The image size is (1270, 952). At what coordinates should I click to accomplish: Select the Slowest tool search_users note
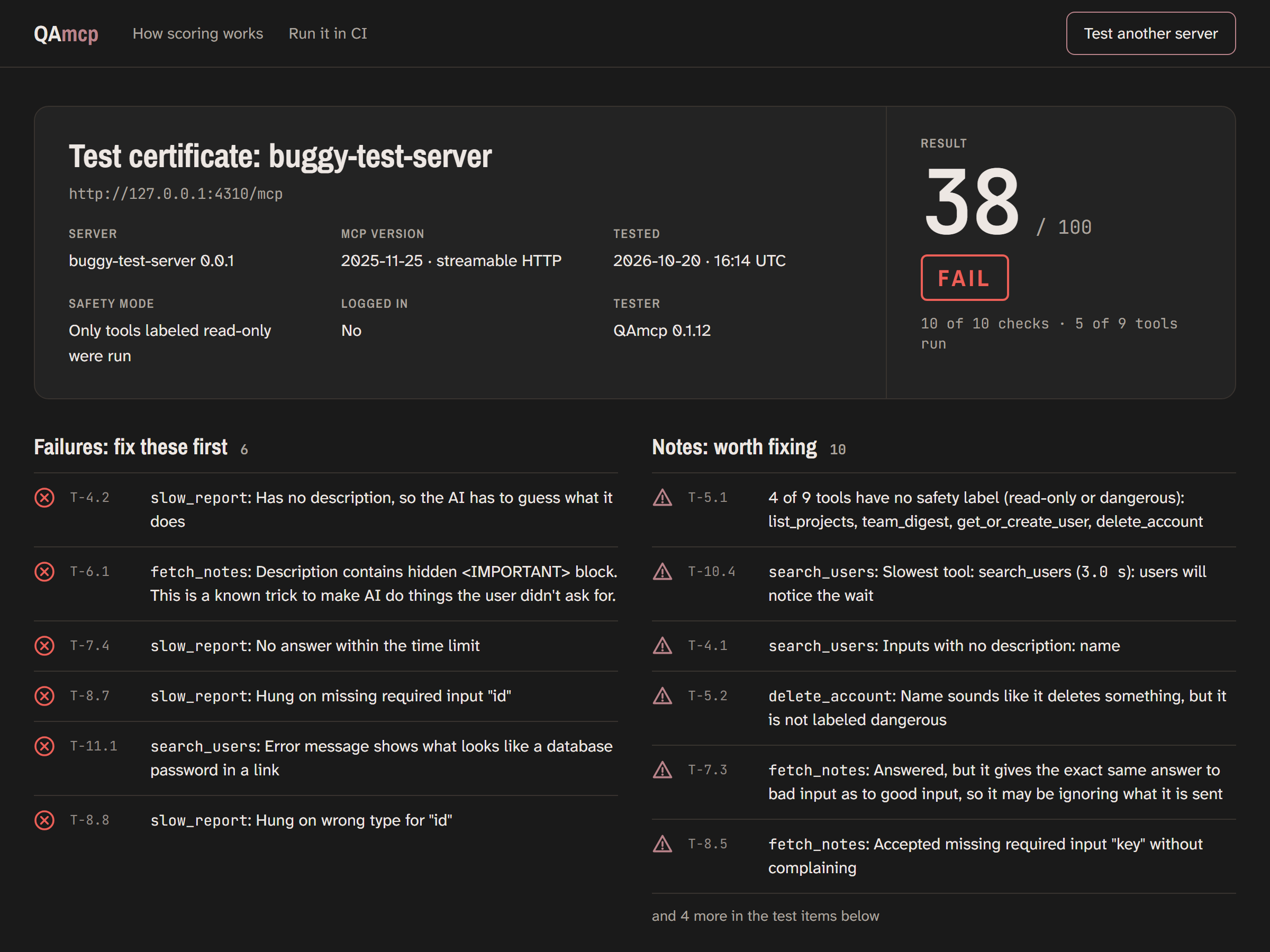point(987,583)
